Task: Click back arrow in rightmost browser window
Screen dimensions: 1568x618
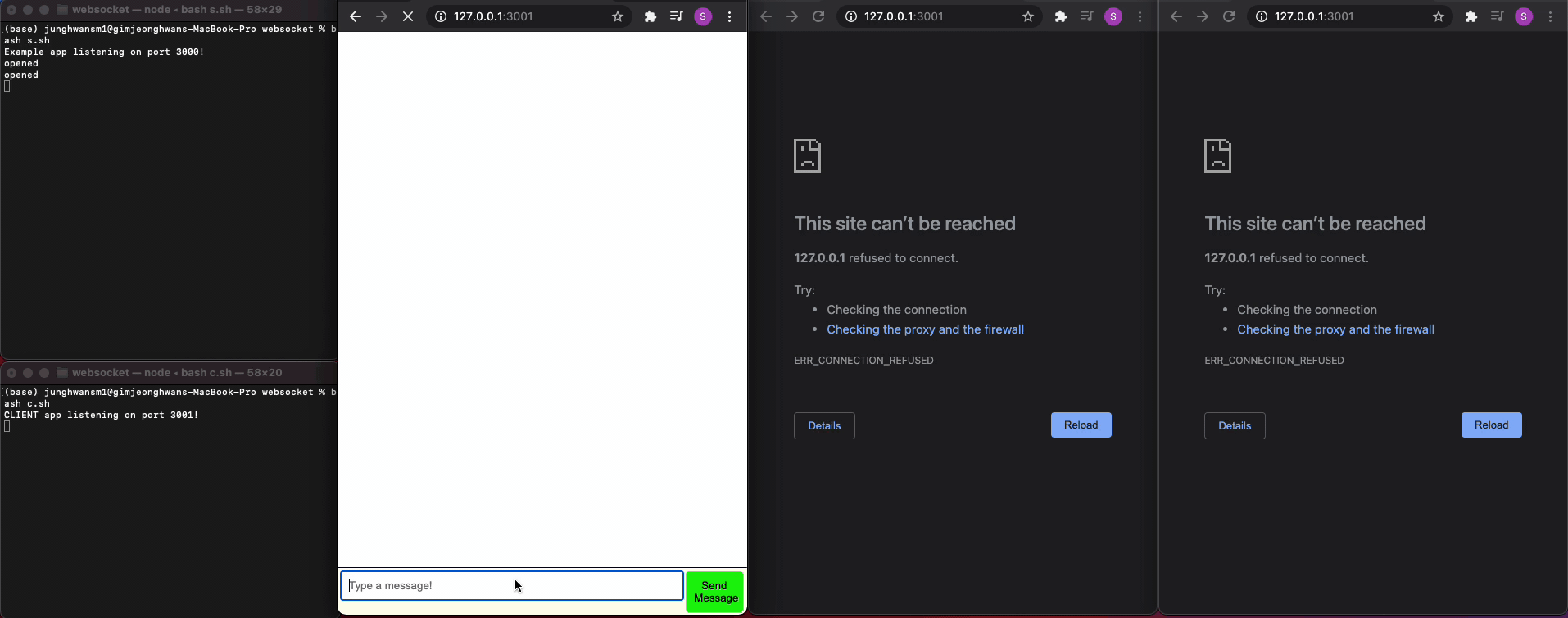Action: click(x=1176, y=16)
